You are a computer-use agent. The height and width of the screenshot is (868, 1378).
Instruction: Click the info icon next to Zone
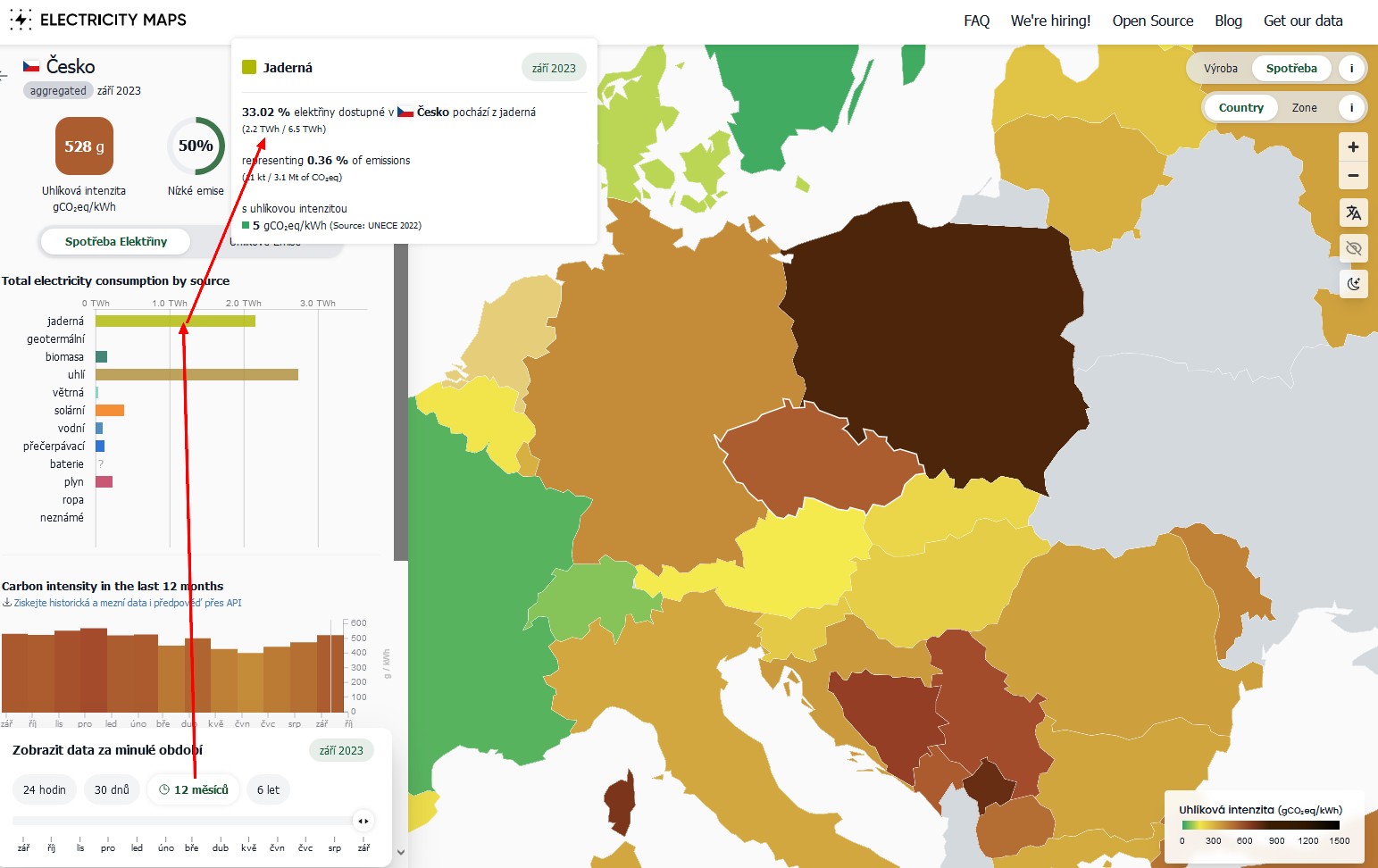(1352, 108)
